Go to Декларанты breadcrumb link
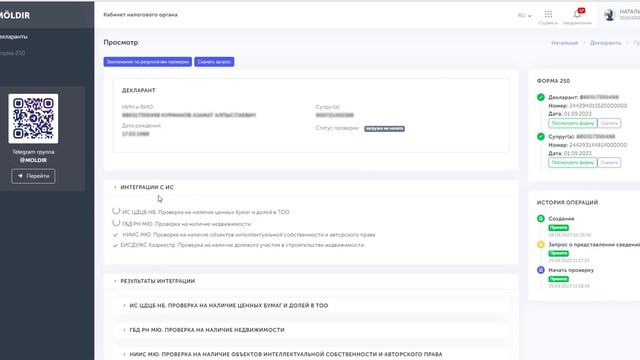Image resolution: width=640 pixels, height=360 pixels. coord(605,43)
